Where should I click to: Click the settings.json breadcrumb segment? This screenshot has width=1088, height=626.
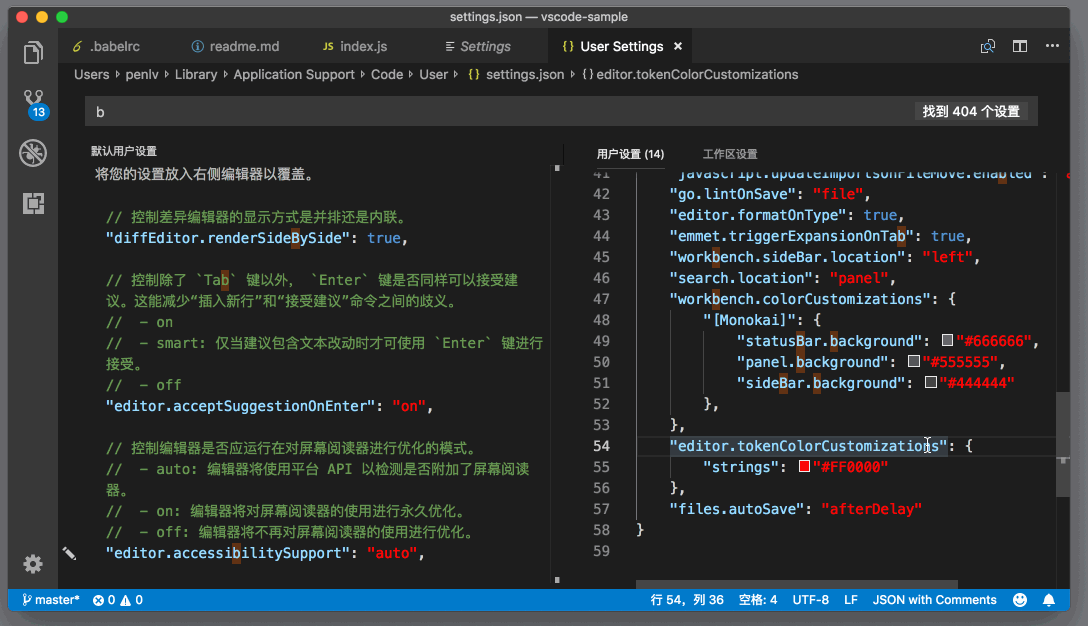[x=517, y=74]
